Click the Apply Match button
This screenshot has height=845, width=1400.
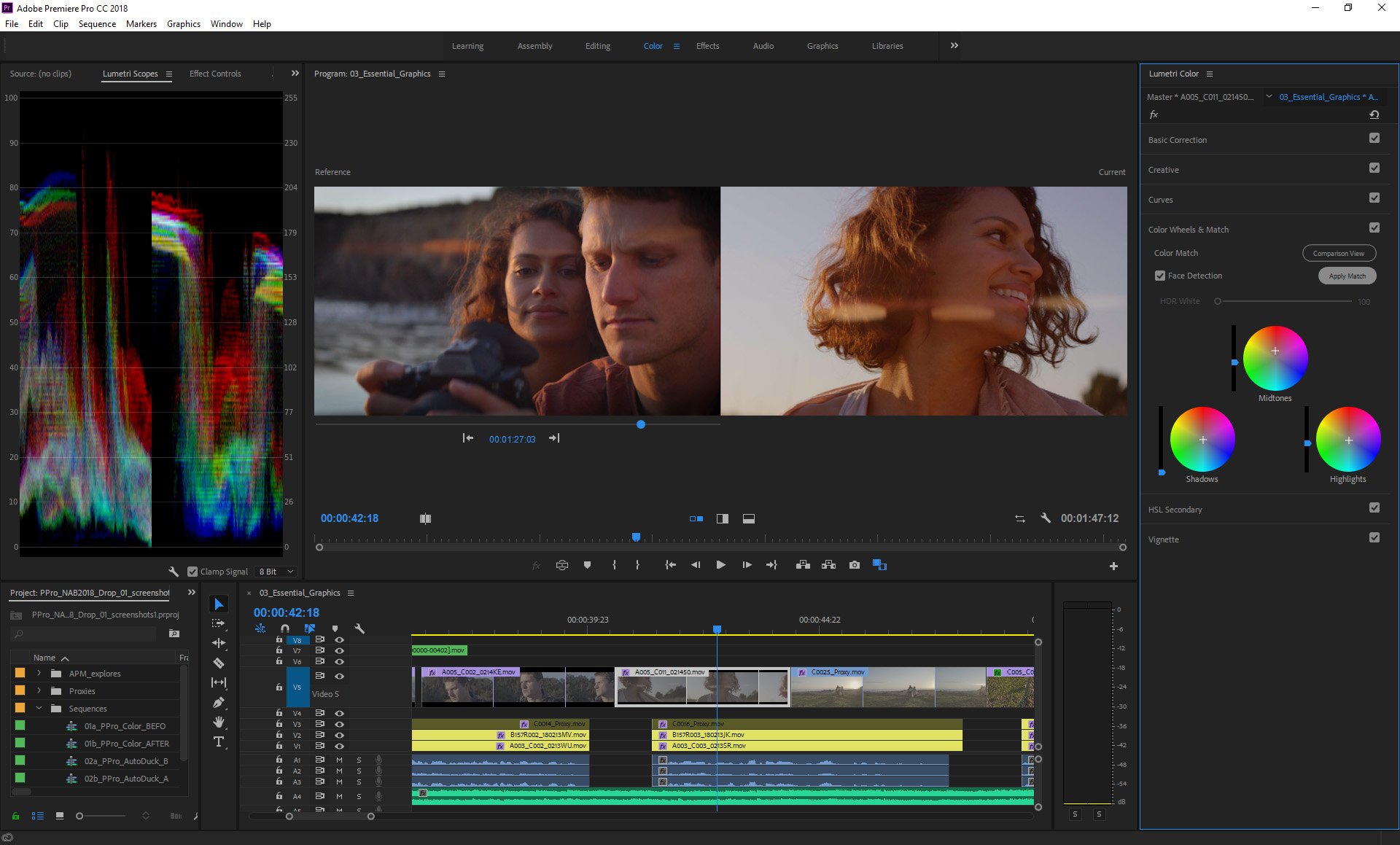tap(1345, 275)
